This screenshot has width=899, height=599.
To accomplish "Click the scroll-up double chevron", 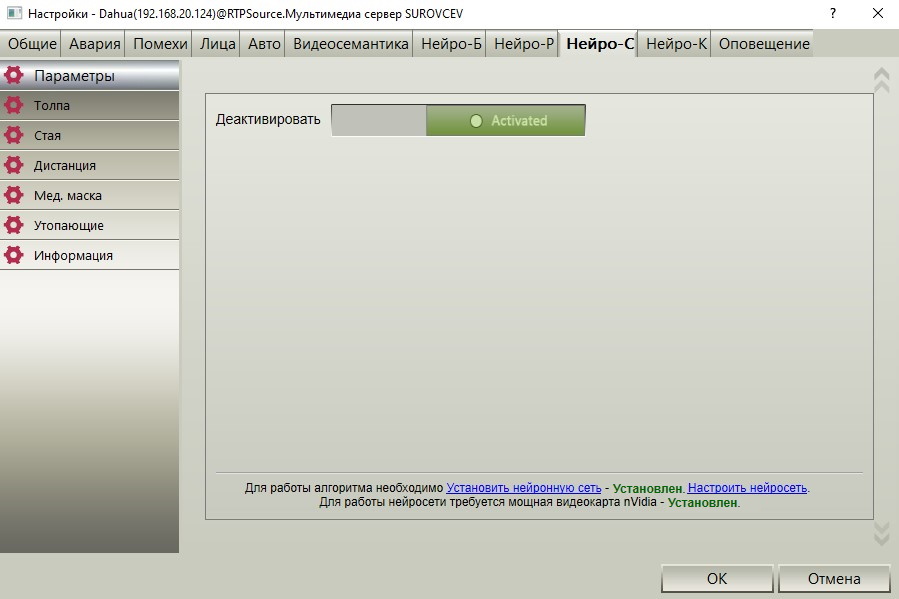I will pos(881,80).
